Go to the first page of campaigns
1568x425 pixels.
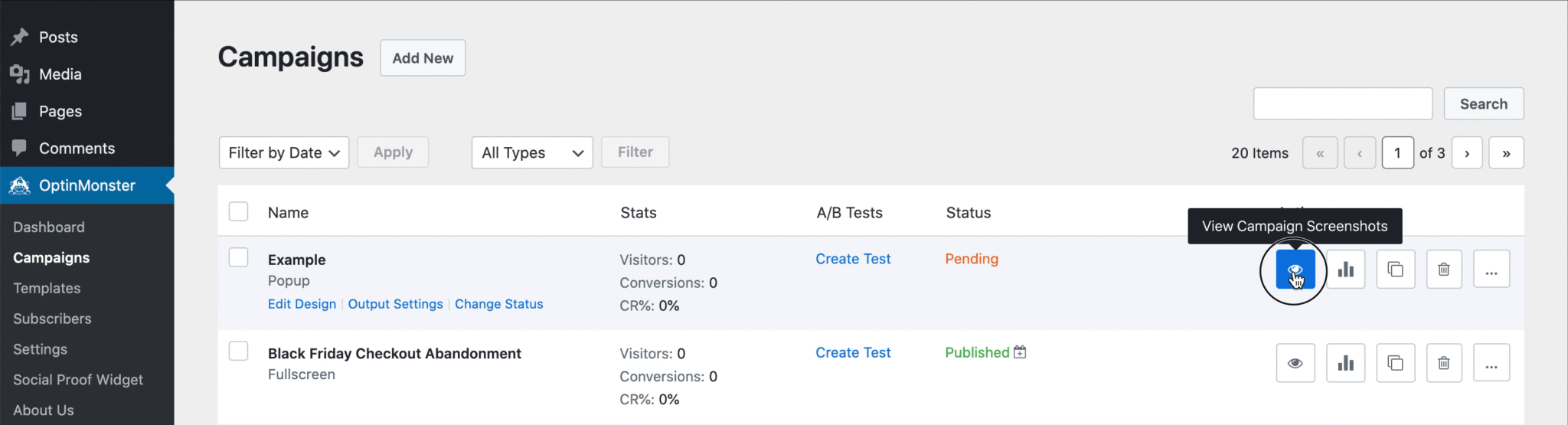[1320, 153]
